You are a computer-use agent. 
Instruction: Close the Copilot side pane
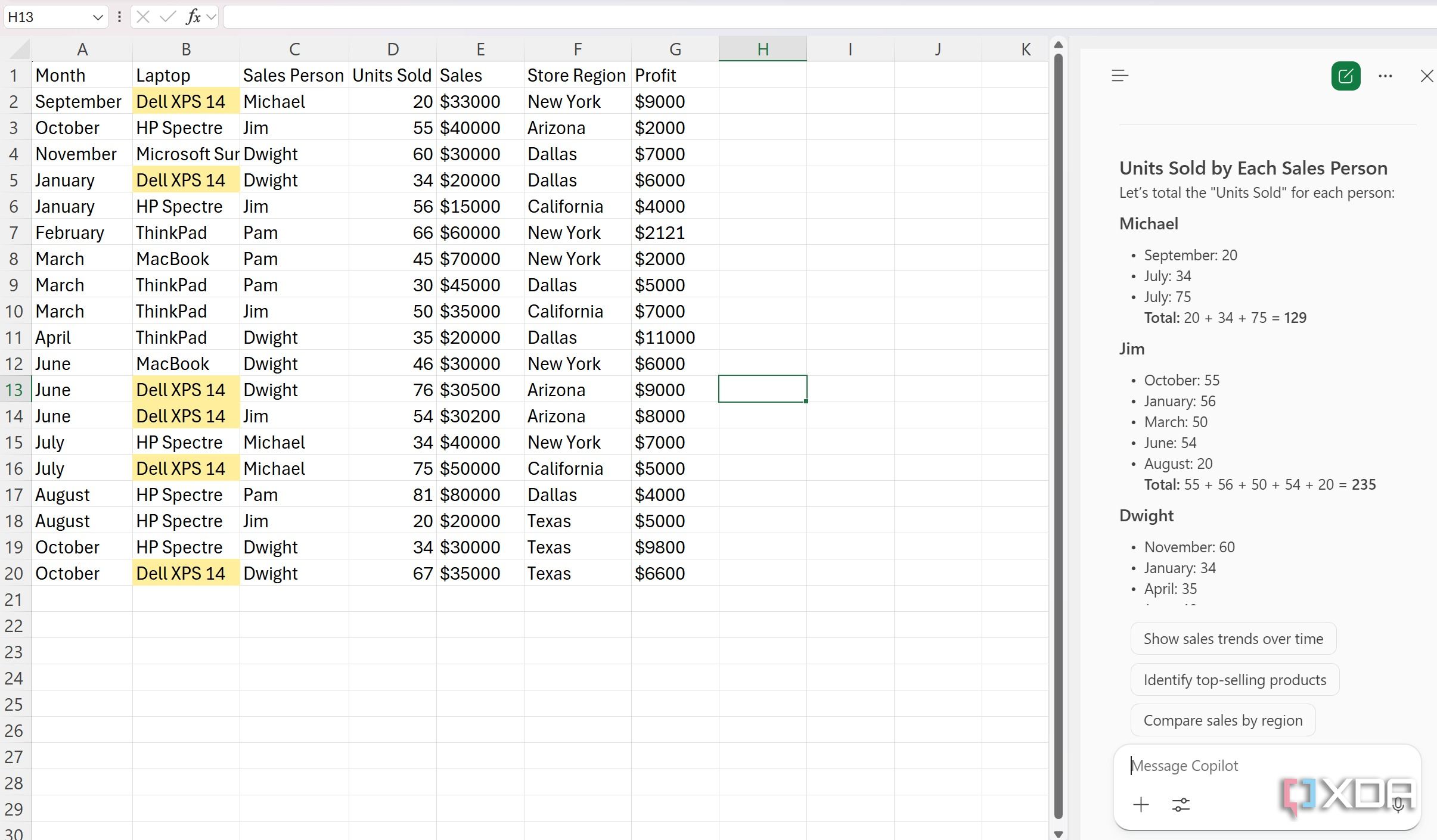coord(1427,76)
